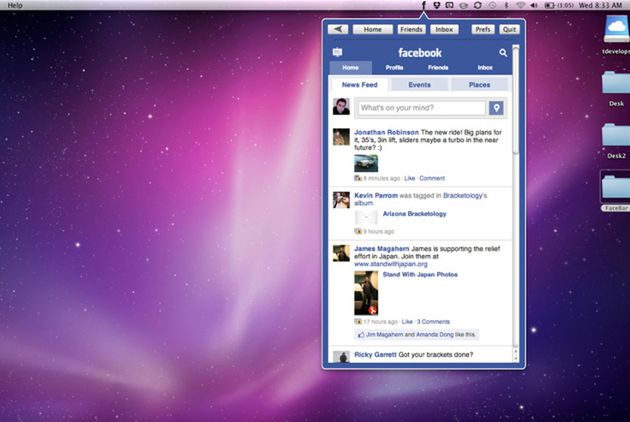The width and height of the screenshot is (630, 422).
Task: Click the 9 hours ago timestamp
Action: coord(378,231)
